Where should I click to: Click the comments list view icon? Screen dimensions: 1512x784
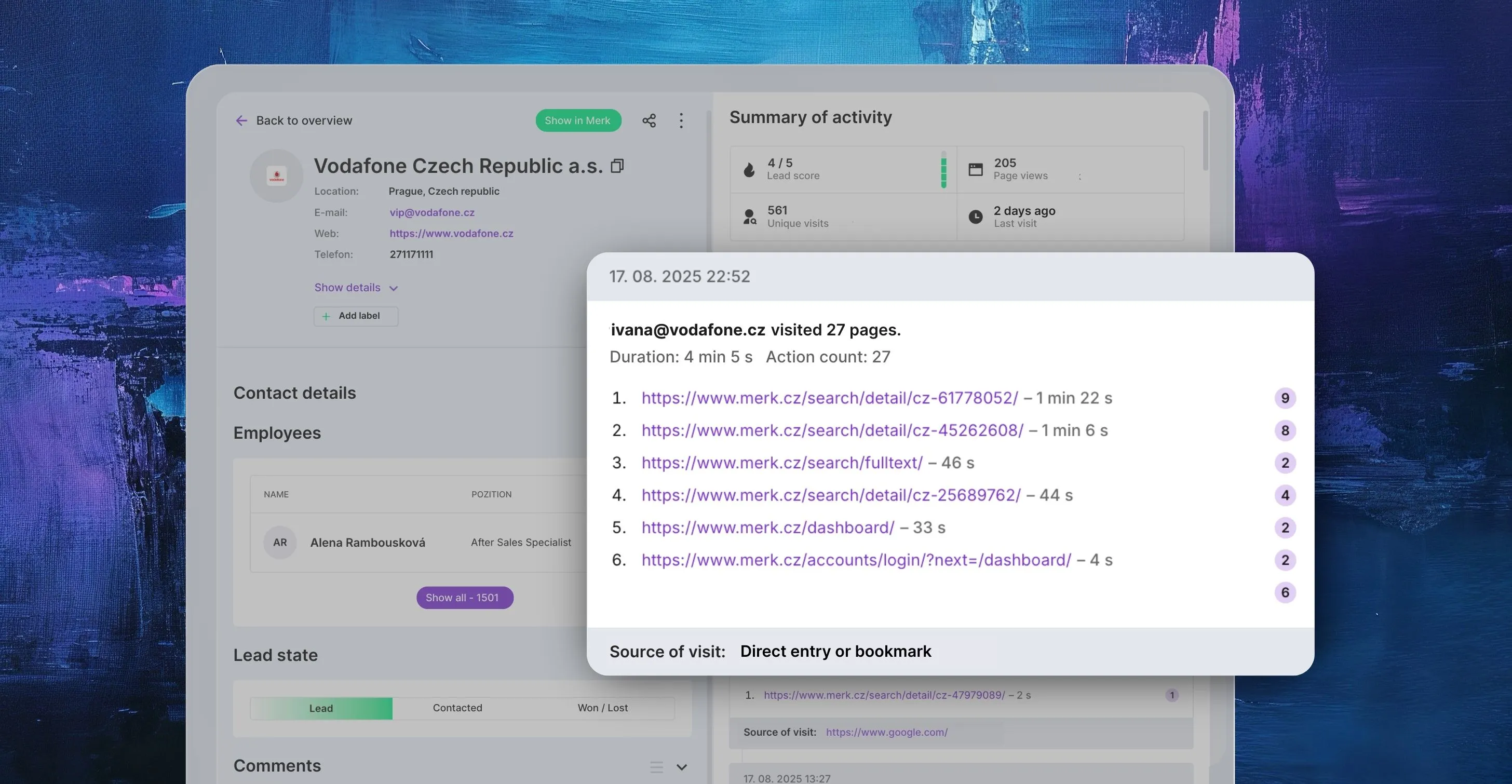point(656,767)
